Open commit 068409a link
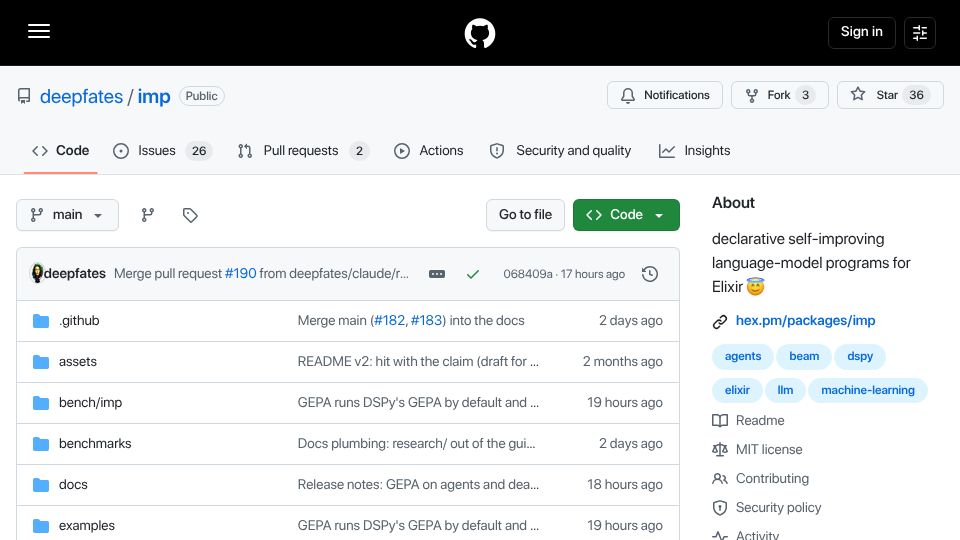Viewport: 960px width, 540px height. click(x=528, y=274)
